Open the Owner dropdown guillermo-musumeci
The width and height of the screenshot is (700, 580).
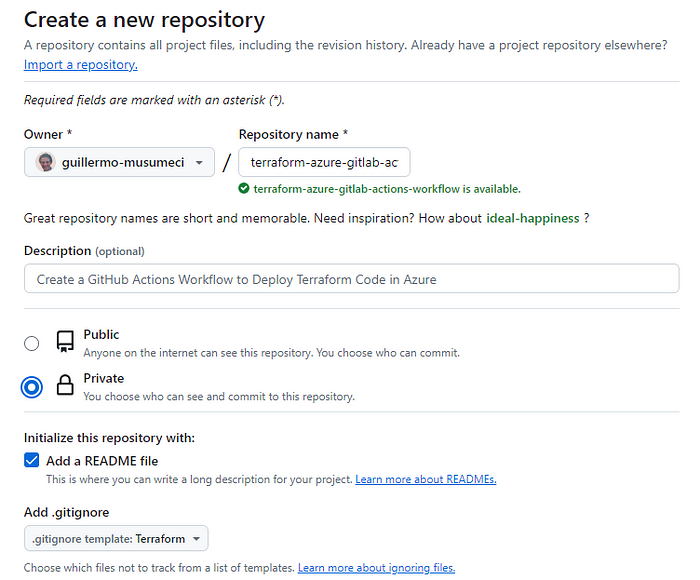tap(119, 162)
